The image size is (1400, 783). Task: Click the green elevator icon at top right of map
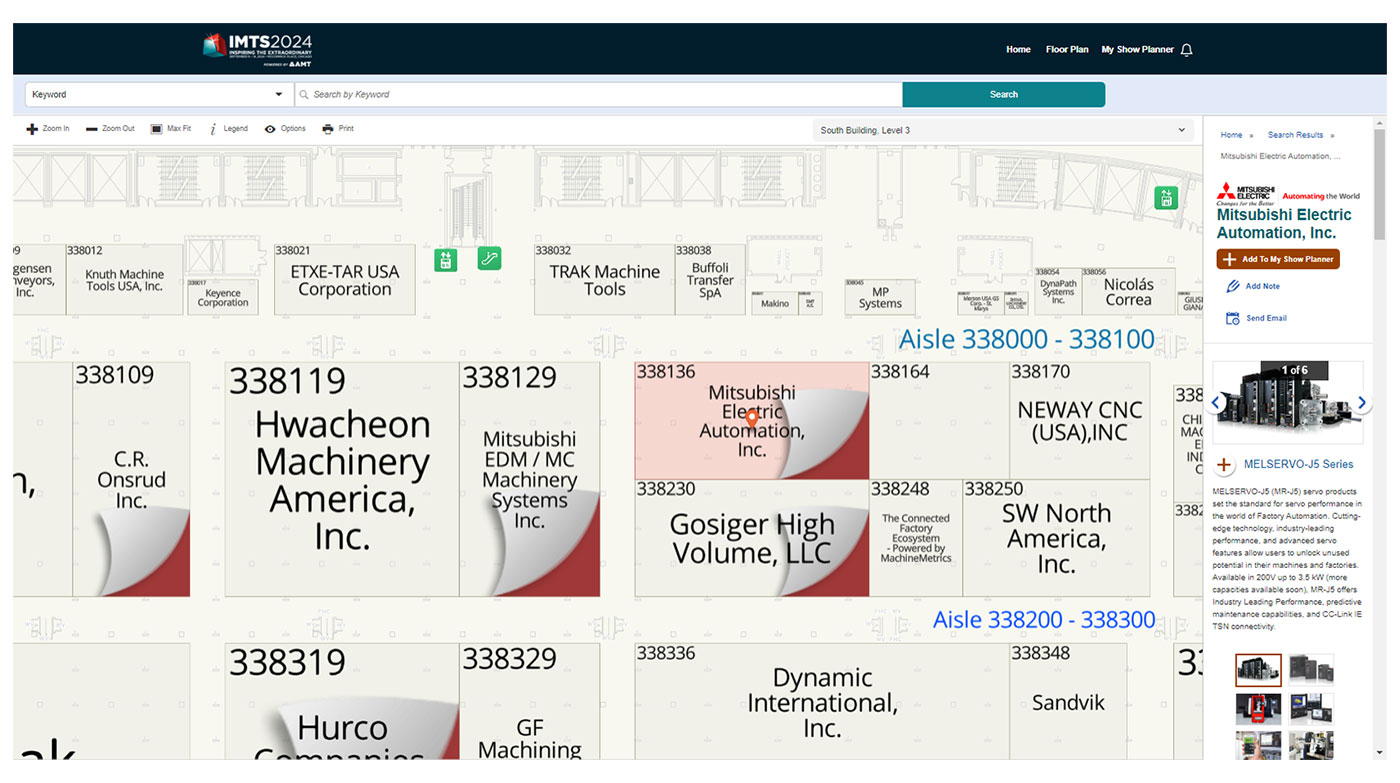(x=1166, y=198)
